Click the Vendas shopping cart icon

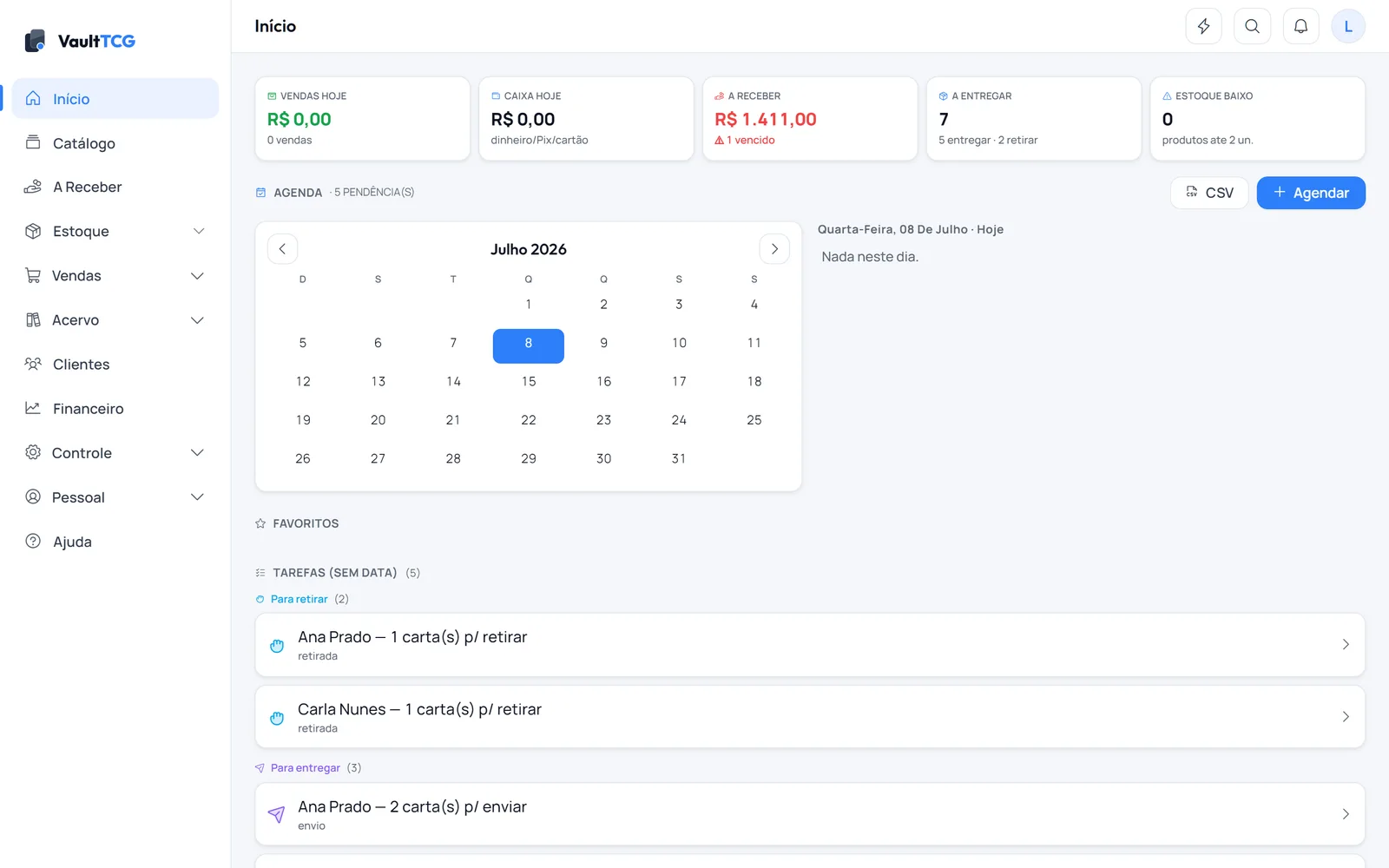point(33,275)
